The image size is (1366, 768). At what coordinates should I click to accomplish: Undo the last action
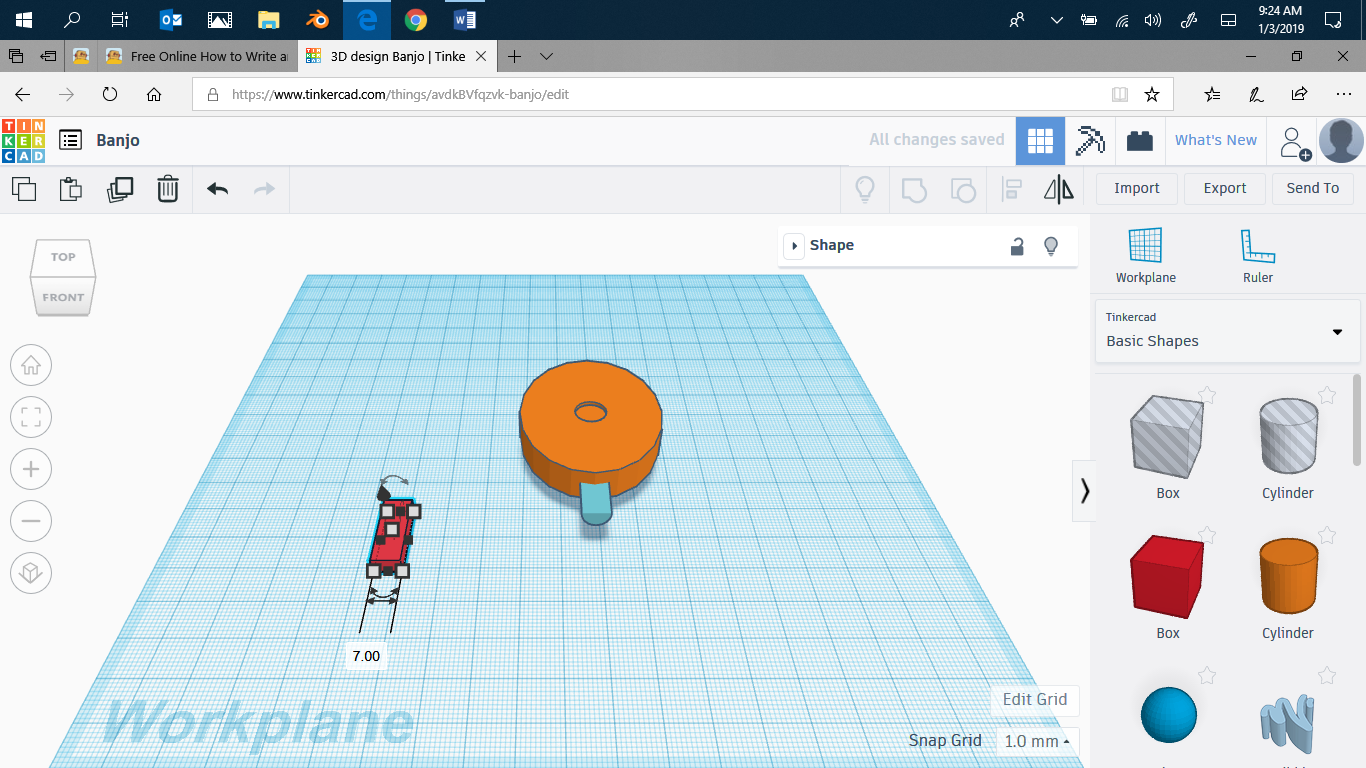[217, 188]
